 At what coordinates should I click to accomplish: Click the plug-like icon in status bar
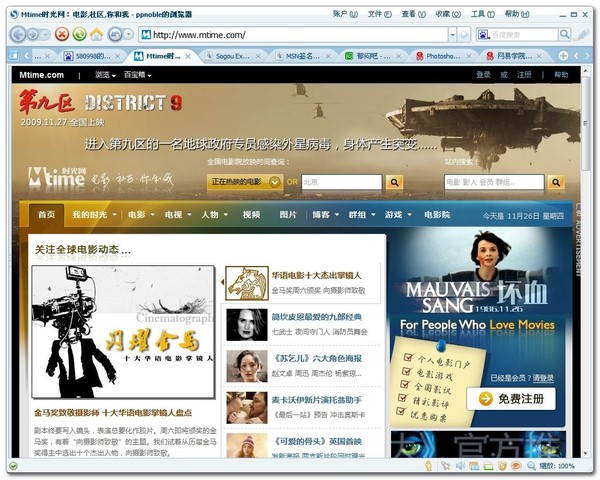click(446, 465)
